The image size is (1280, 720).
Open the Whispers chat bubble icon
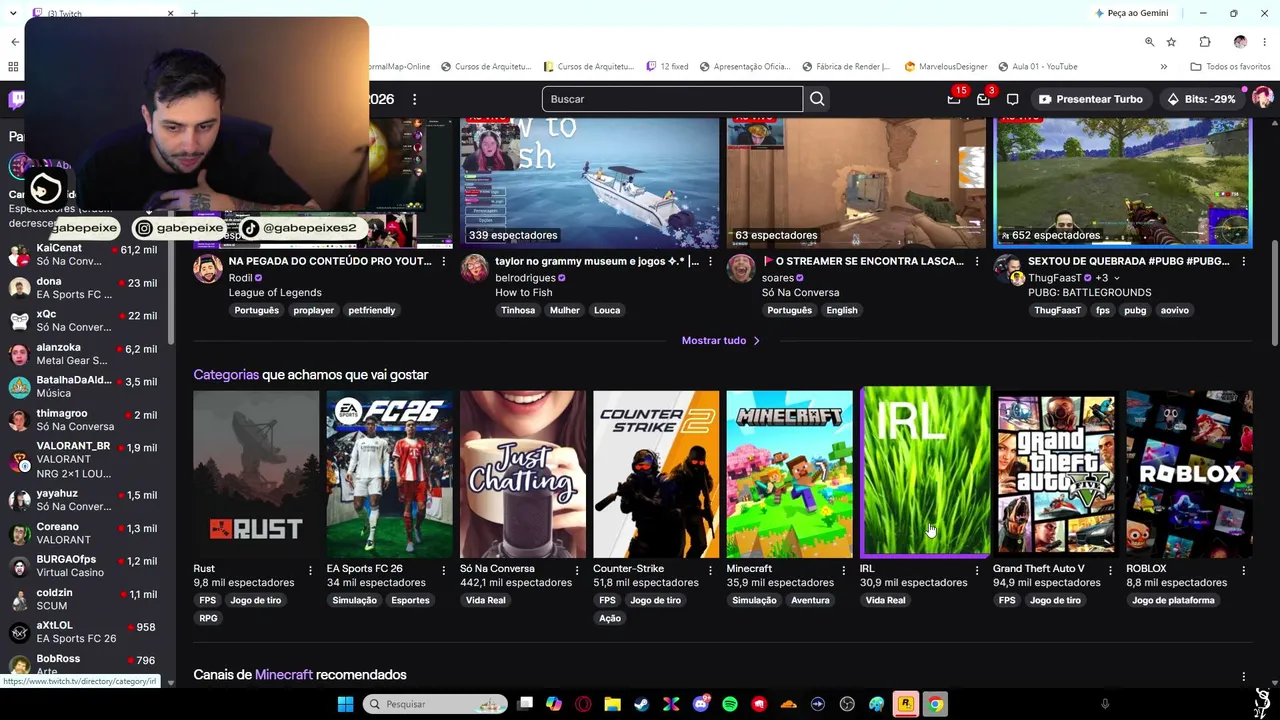1012,99
